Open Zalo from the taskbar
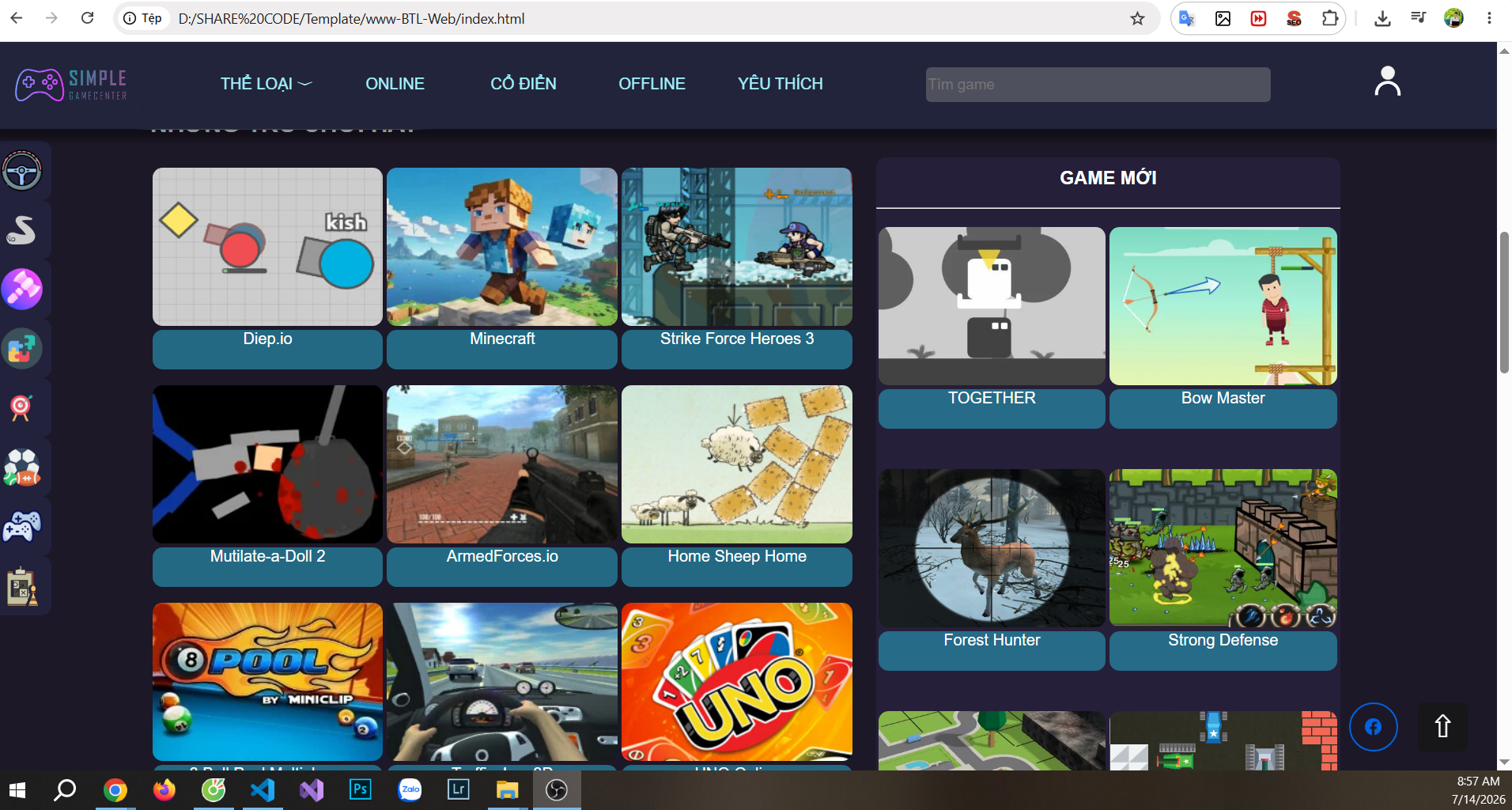The width and height of the screenshot is (1512, 810). [410, 789]
